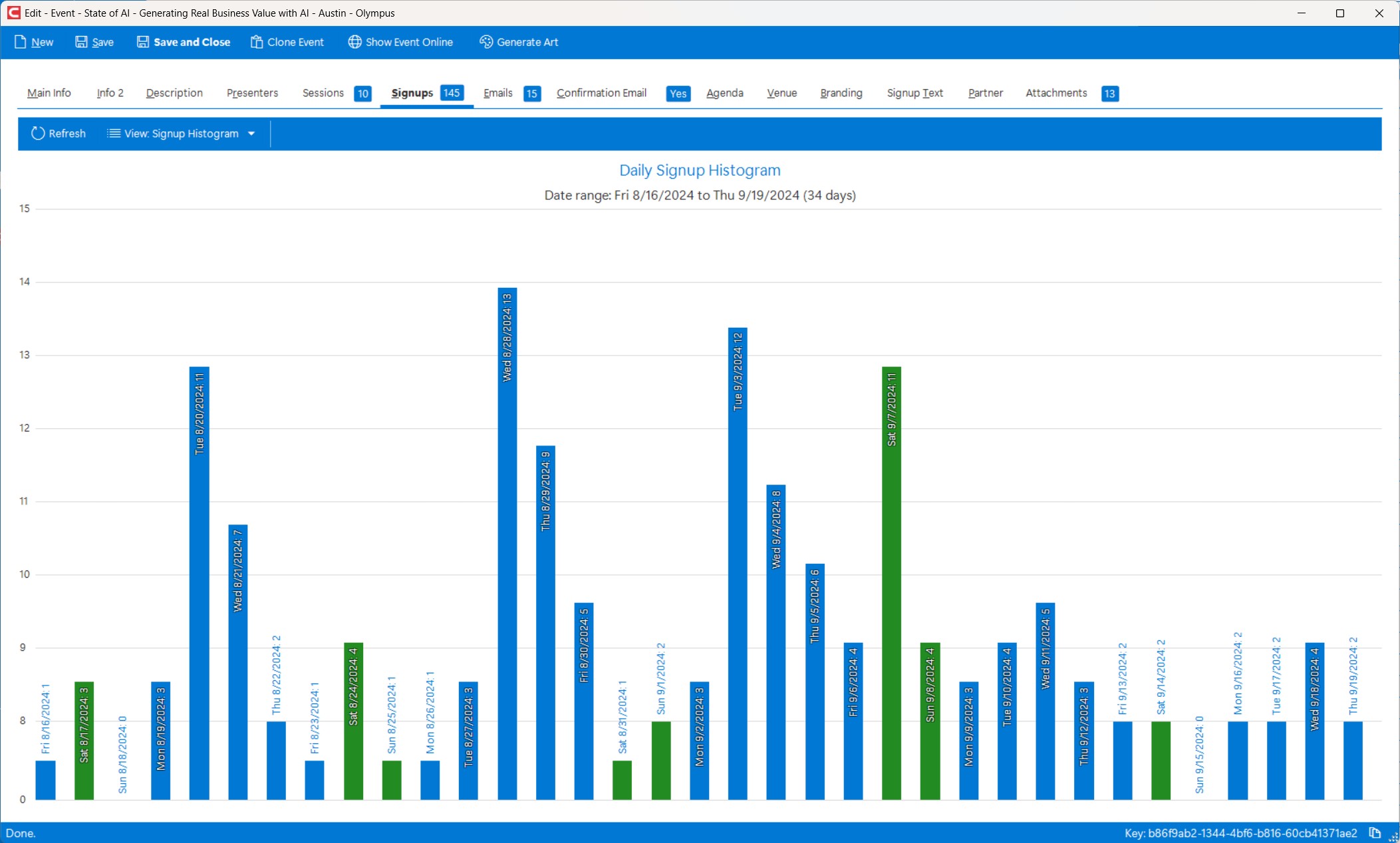Click the Wed 9/11/2024 bar with 5 signups
The height and width of the screenshot is (843, 1400).
(x=1046, y=701)
